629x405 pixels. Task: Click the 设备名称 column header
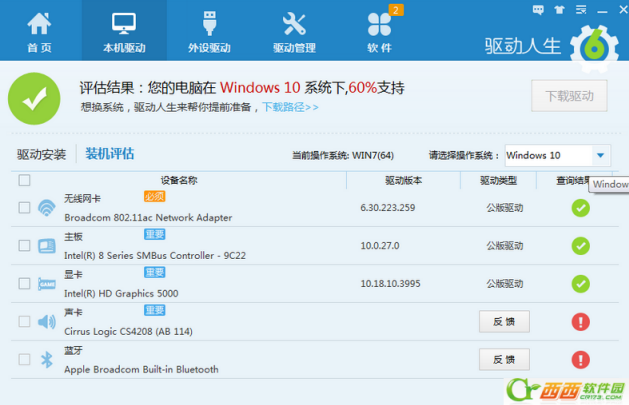[179, 180]
